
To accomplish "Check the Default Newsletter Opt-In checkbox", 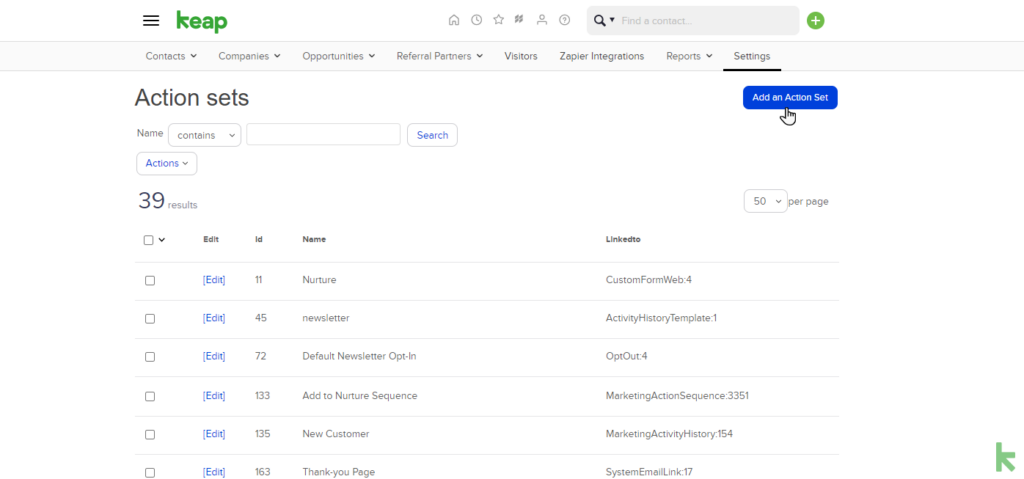I will pyautogui.click(x=150, y=357).
